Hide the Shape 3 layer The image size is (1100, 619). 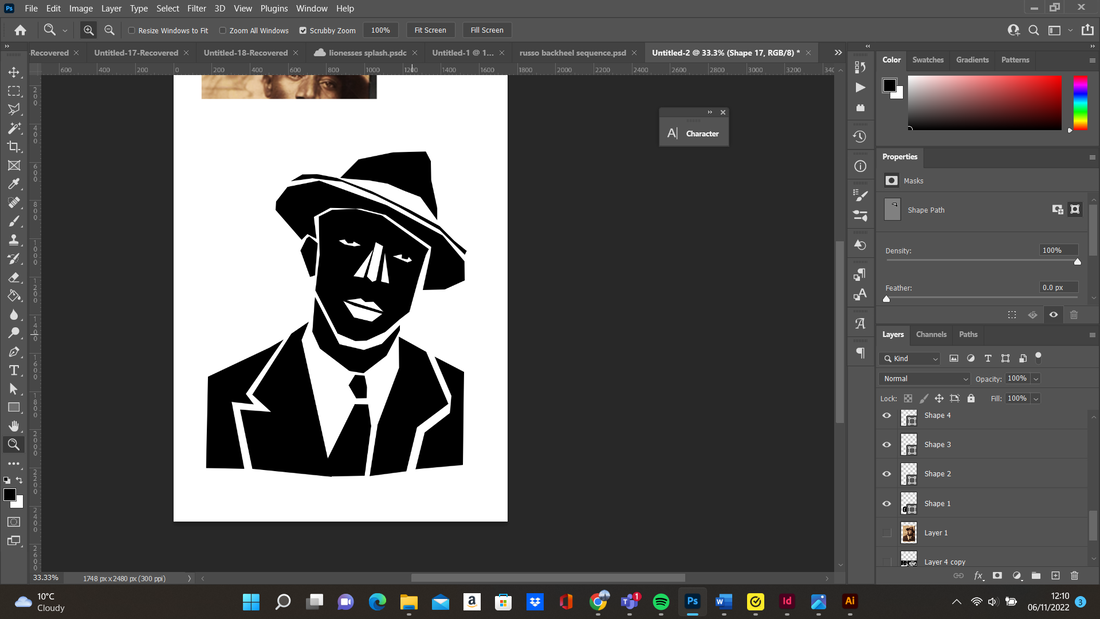pyautogui.click(x=887, y=445)
